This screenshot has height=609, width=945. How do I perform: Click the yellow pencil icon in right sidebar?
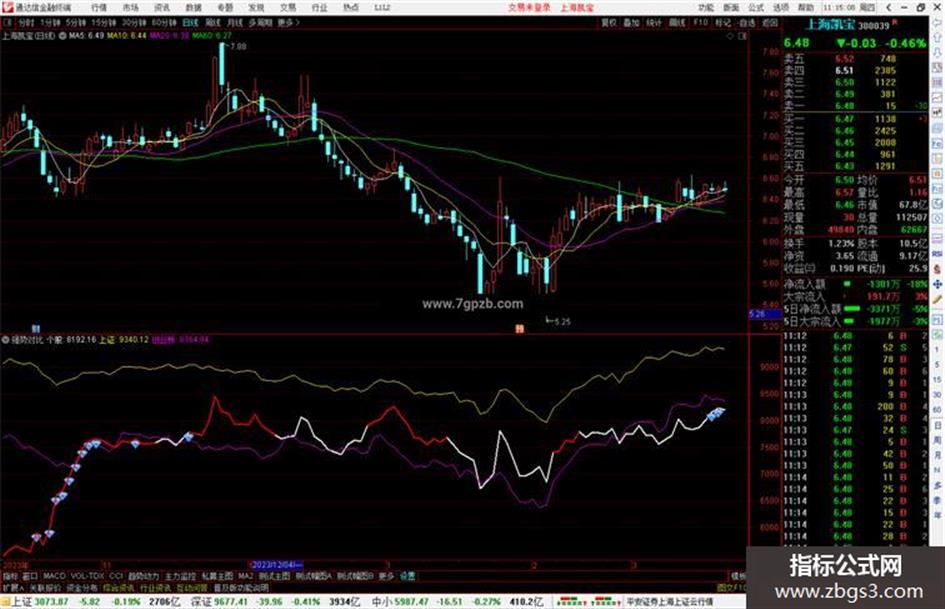coord(937,299)
